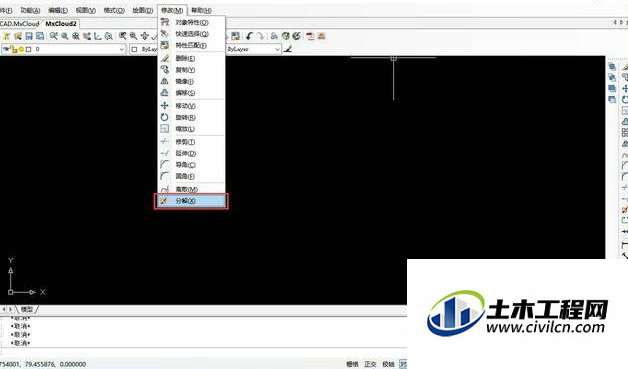Click the Move tool in right toolbar
This screenshot has height=369, width=628.
tap(624, 89)
